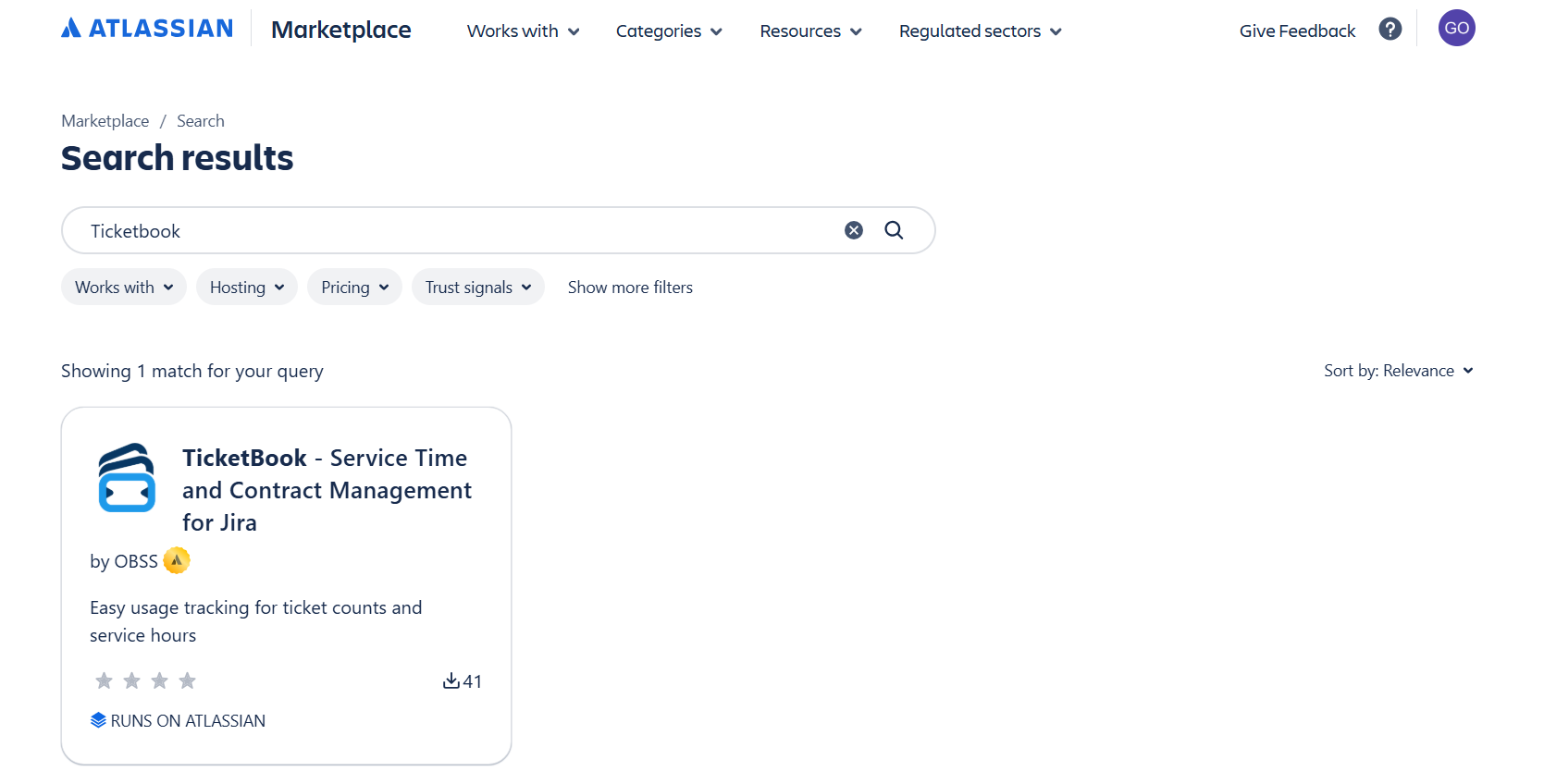Click the Runs on Atlassian badge

[x=179, y=720]
